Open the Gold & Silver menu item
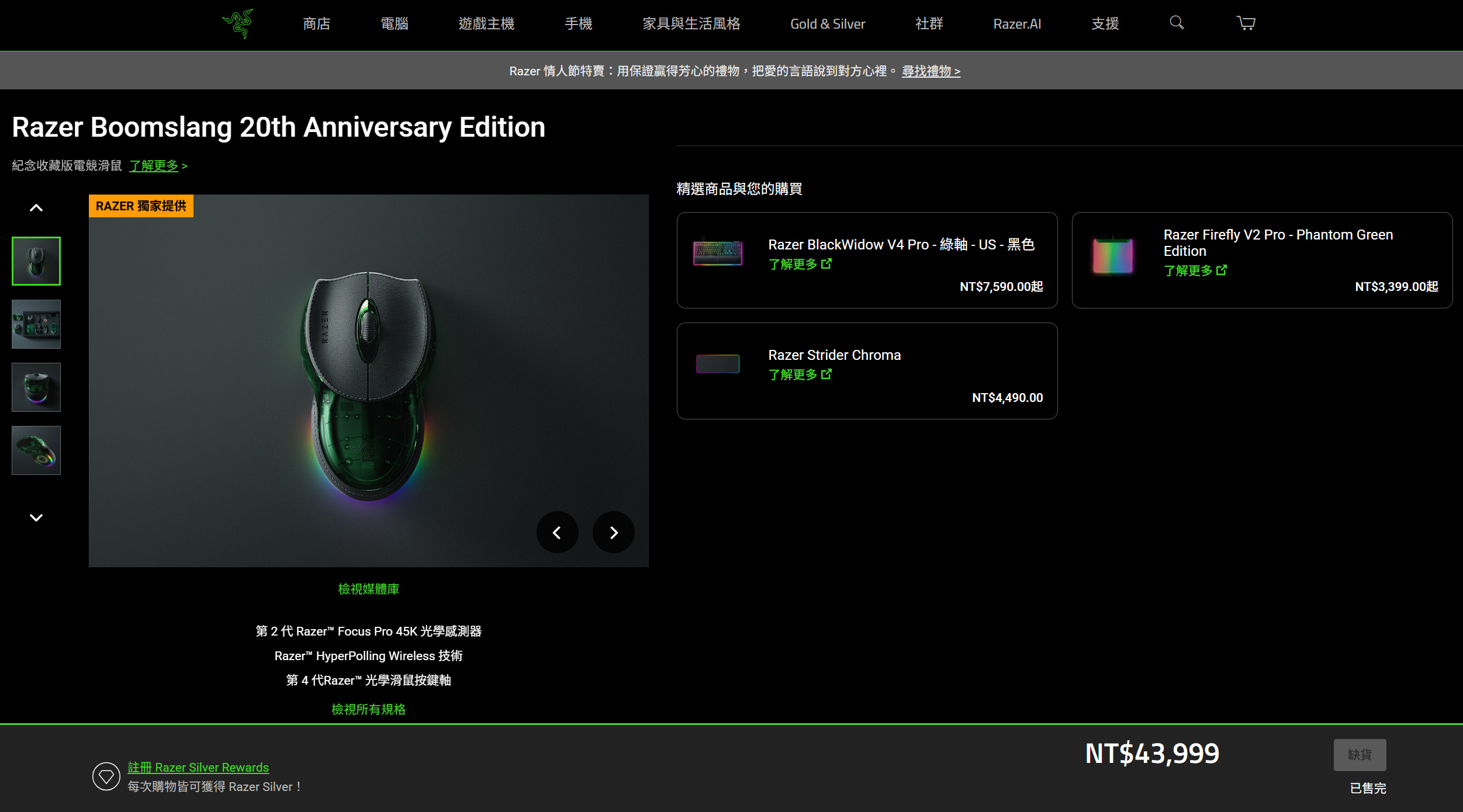1463x812 pixels. click(x=827, y=25)
